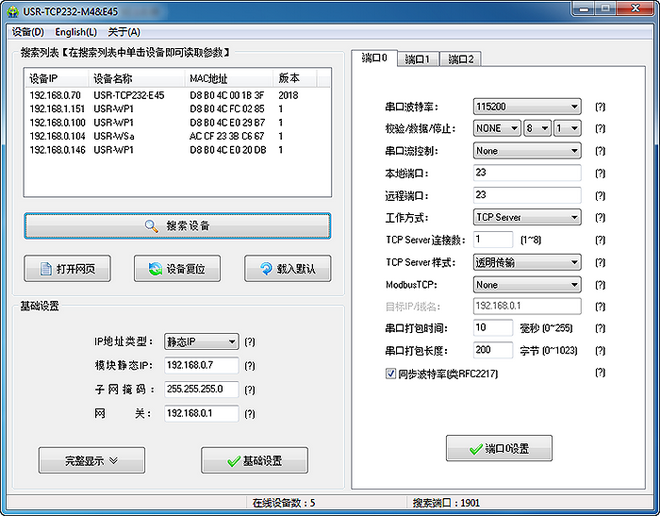Click help [?] next to 串口流控制
This screenshot has width=660, height=516.
click(600, 151)
